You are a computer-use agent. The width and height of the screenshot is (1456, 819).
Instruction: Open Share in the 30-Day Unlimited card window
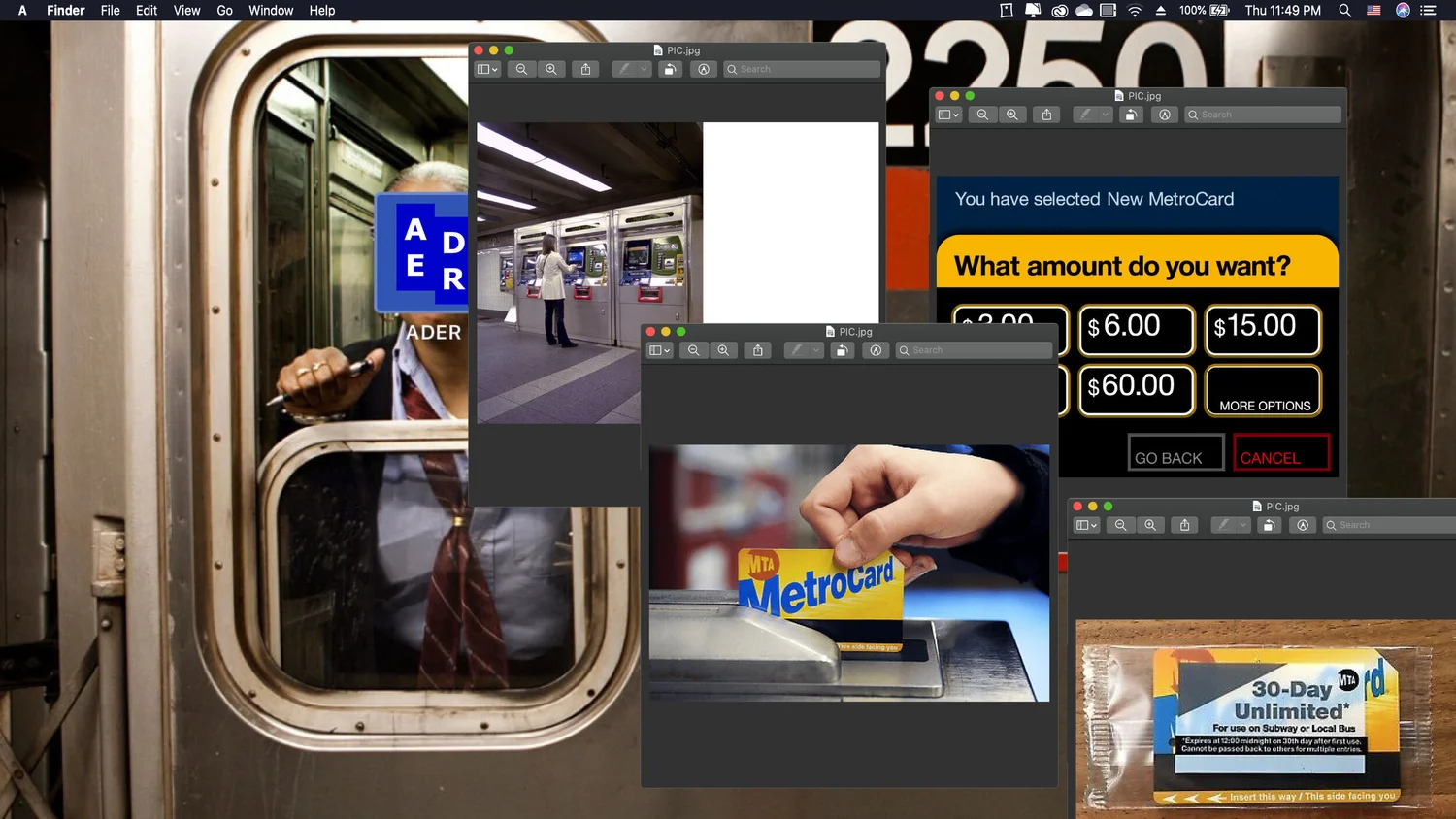click(x=1184, y=525)
